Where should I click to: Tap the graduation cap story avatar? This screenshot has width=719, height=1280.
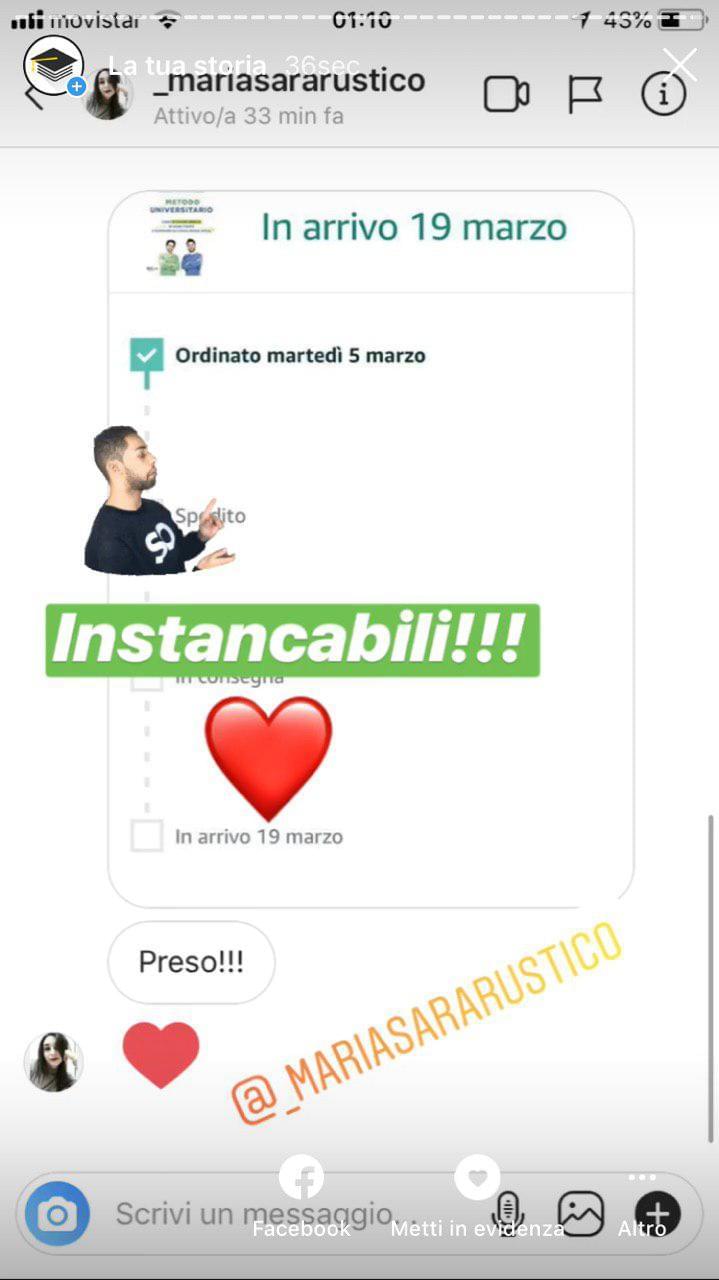point(53,65)
